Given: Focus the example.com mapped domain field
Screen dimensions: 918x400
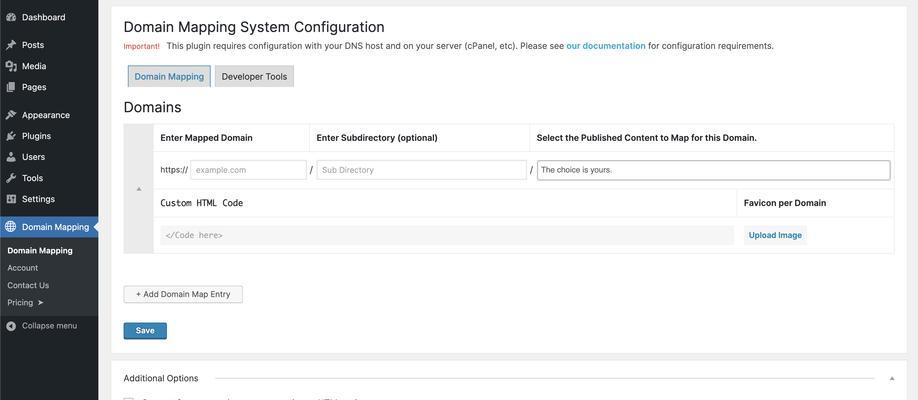Looking at the screenshot, I should (x=248, y=170).
